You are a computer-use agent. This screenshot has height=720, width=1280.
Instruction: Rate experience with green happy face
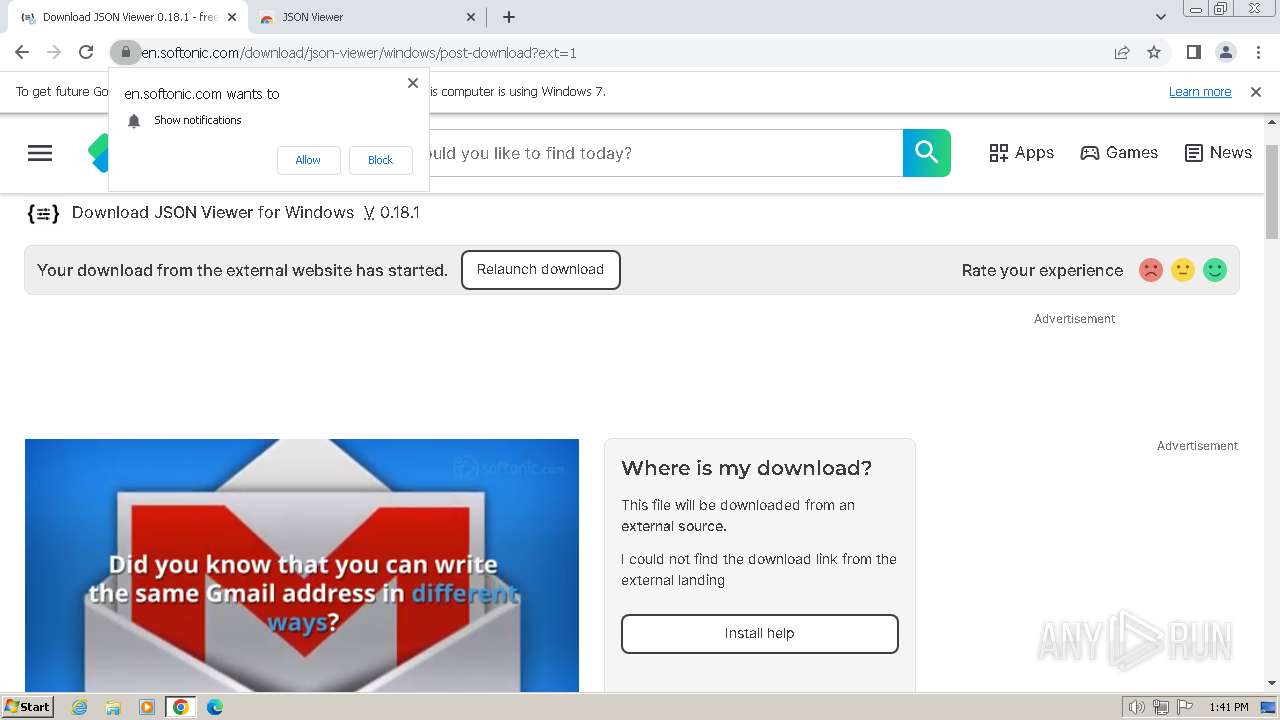(1215, 270)
